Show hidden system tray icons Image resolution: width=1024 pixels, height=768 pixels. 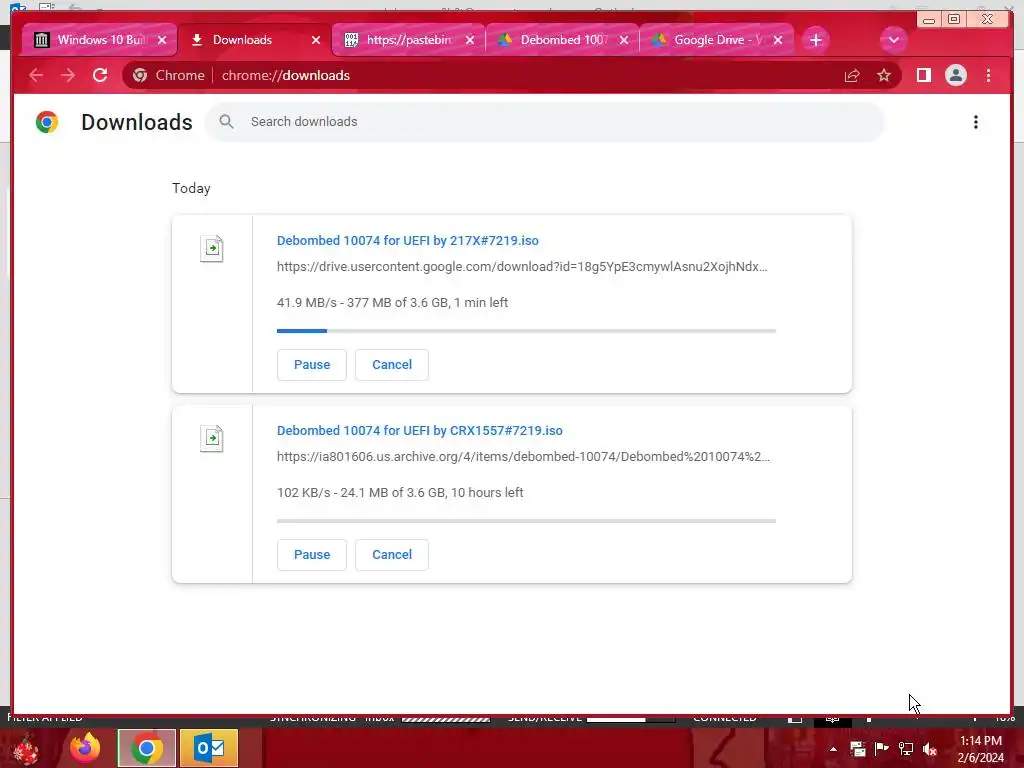pyautogui.click(x=833, y=749)
